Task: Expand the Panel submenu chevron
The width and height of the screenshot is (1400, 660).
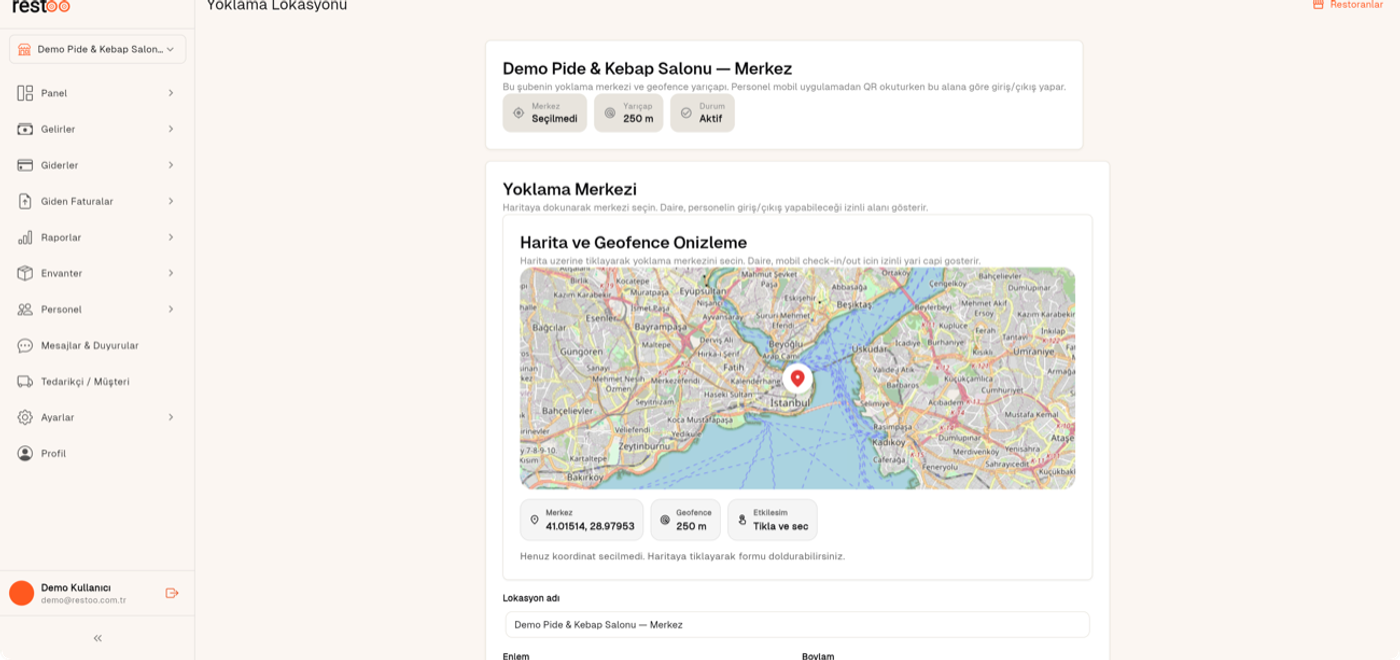Action: (x=171, y=93)
